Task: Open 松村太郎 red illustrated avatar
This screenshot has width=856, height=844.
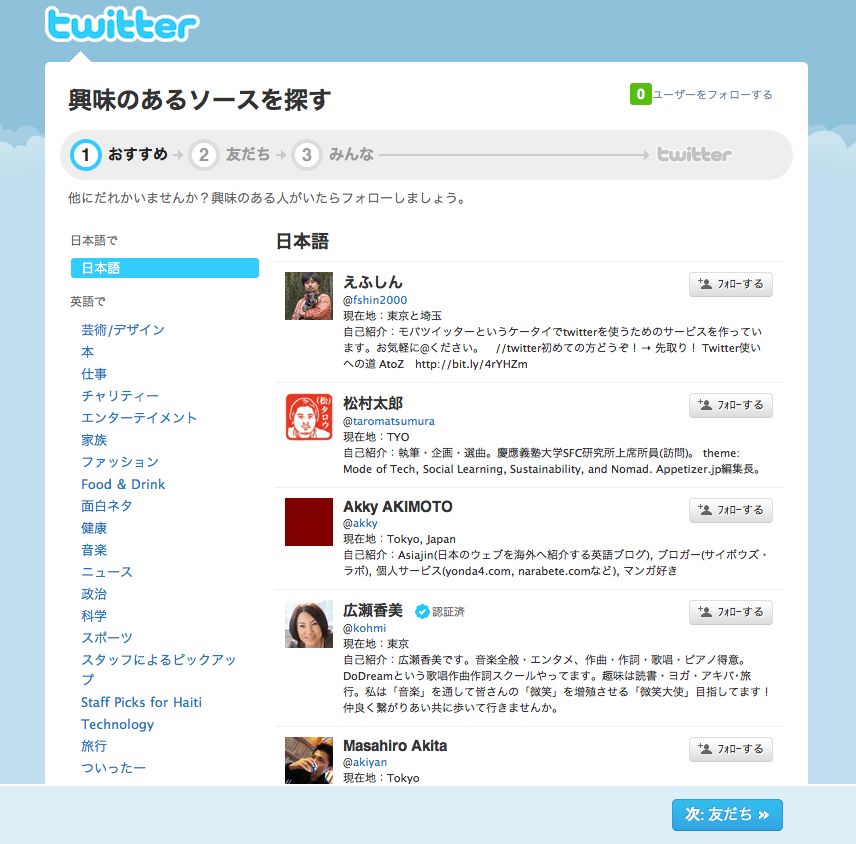Action: (309, 417)
